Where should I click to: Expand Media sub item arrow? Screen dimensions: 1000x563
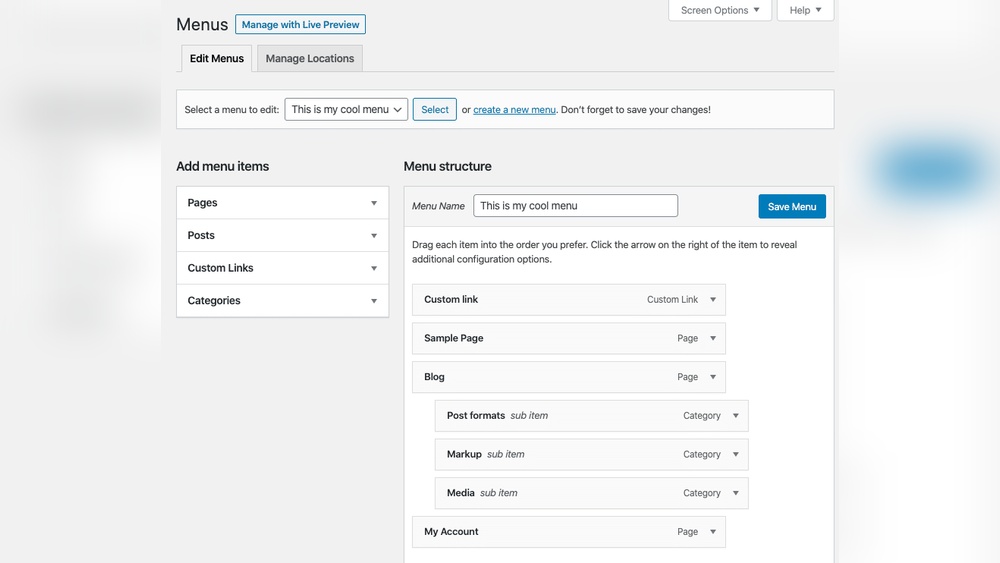point(735,493)
